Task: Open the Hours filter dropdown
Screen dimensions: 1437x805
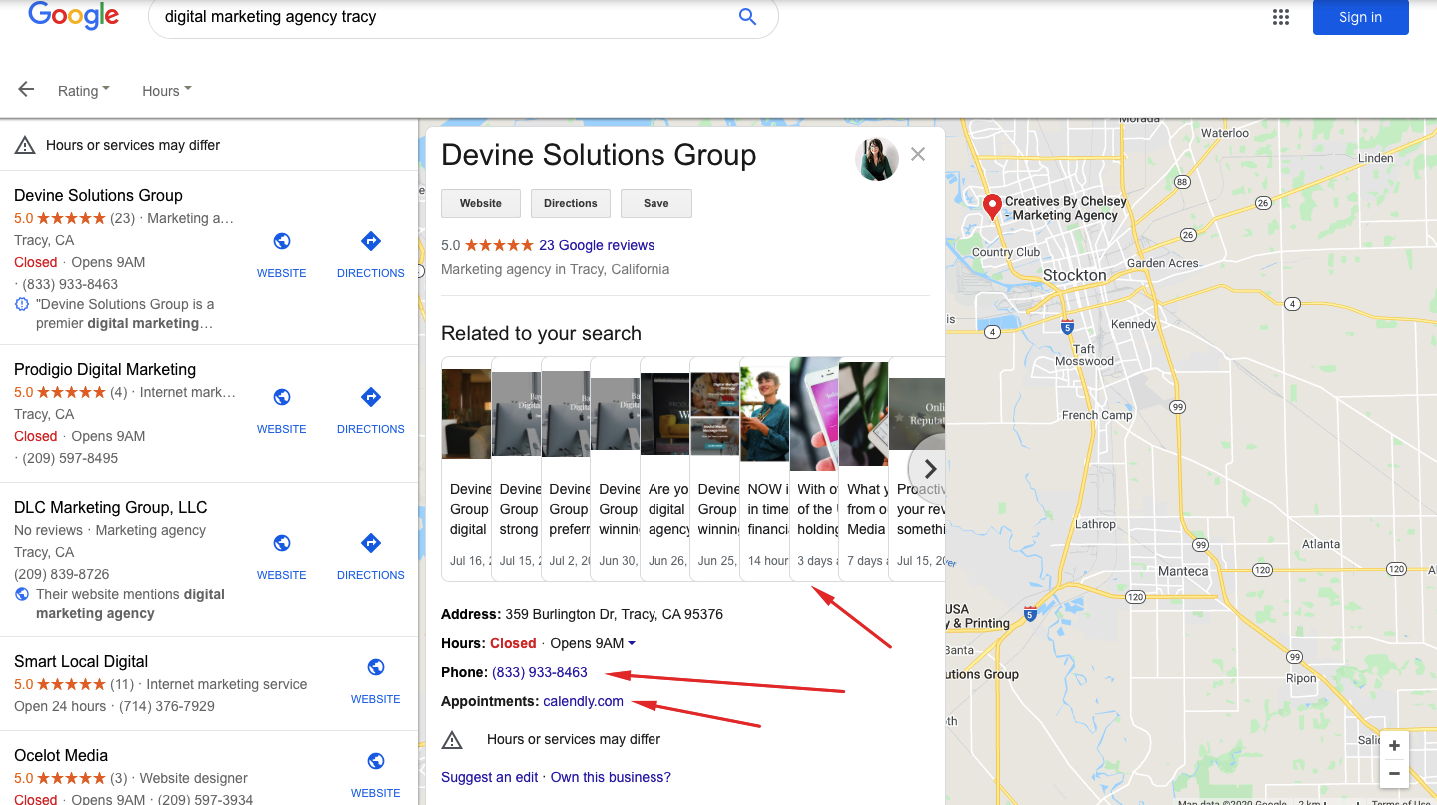Action: [x=167, y=90]
